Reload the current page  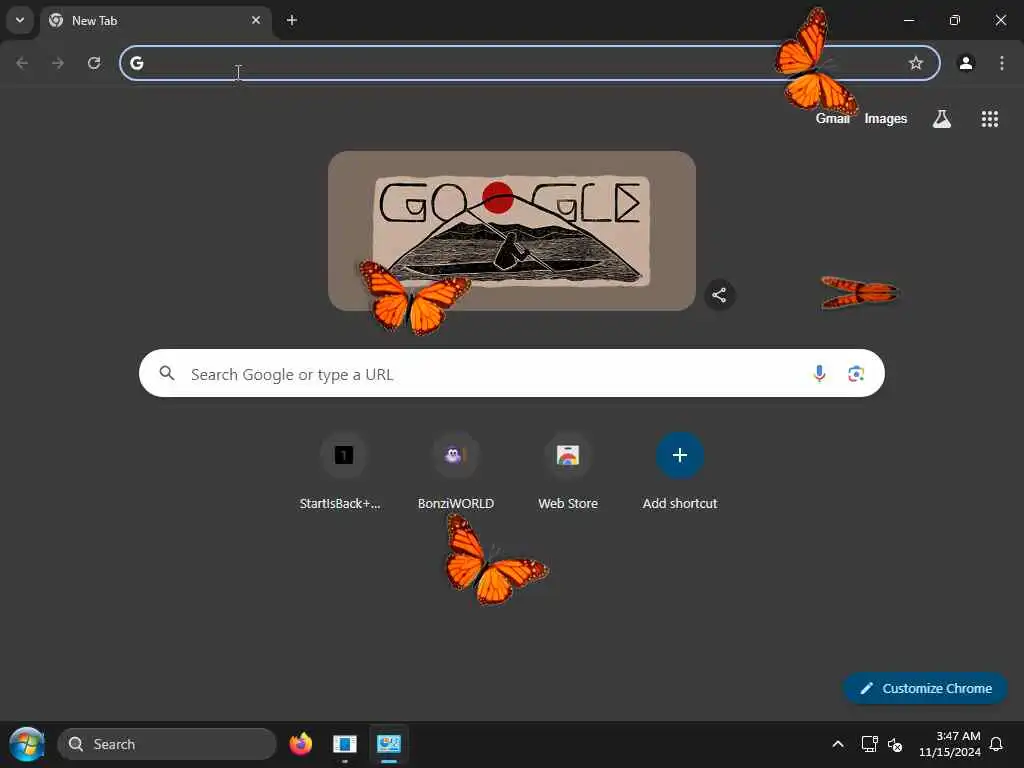94,63
